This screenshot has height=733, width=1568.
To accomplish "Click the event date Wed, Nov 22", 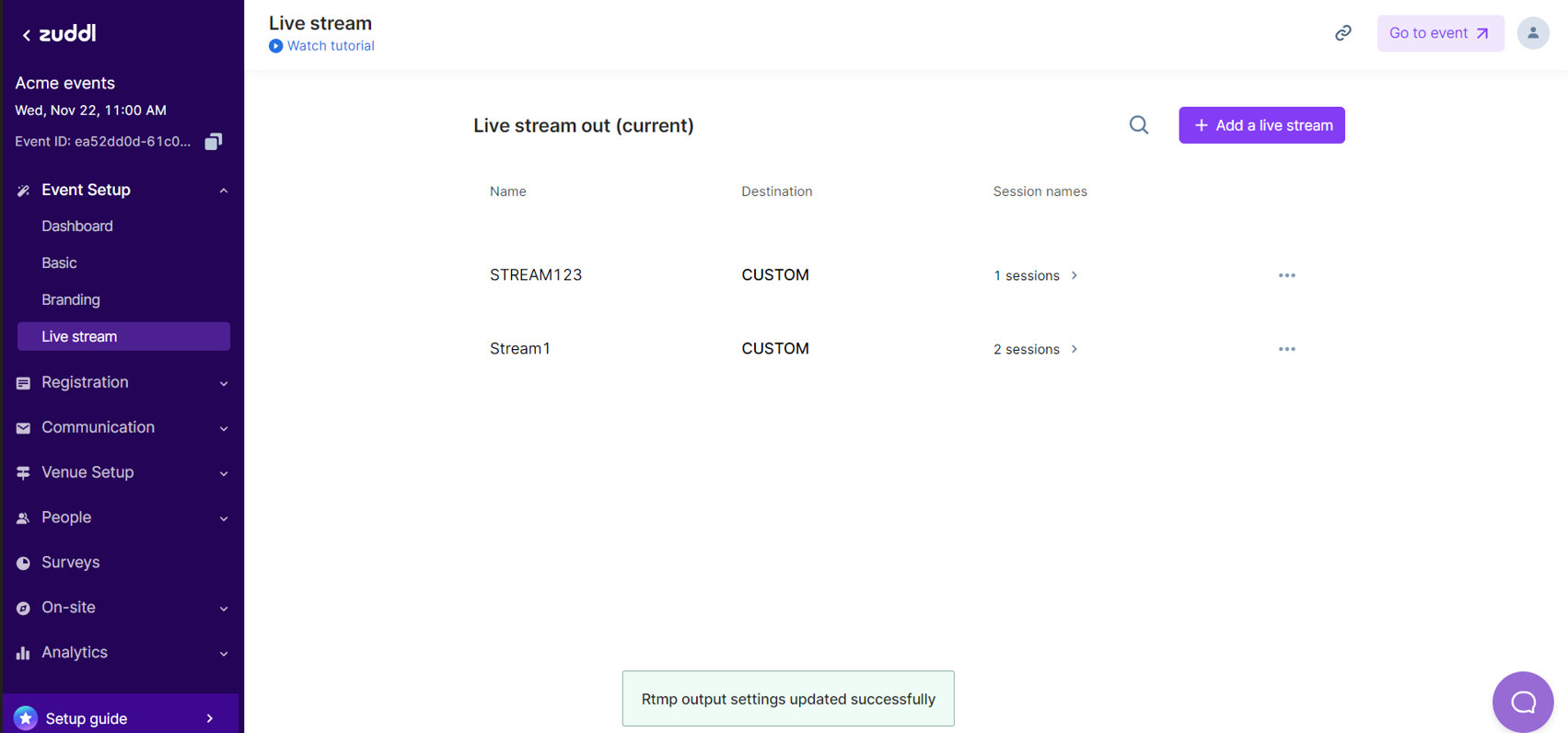I will (90, 111).
